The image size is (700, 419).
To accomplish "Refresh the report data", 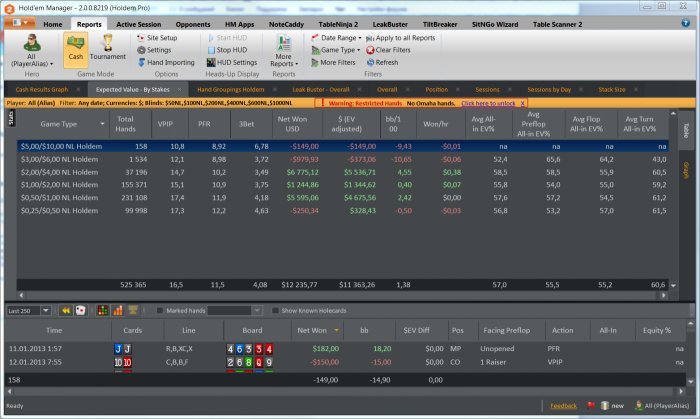I will coord(382,62).
